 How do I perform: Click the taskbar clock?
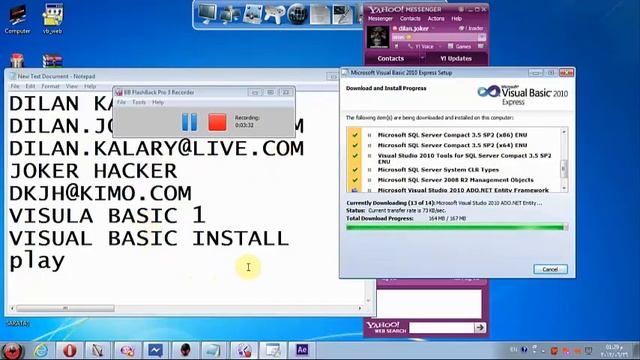pyautogui.click(x=614, y=350)
